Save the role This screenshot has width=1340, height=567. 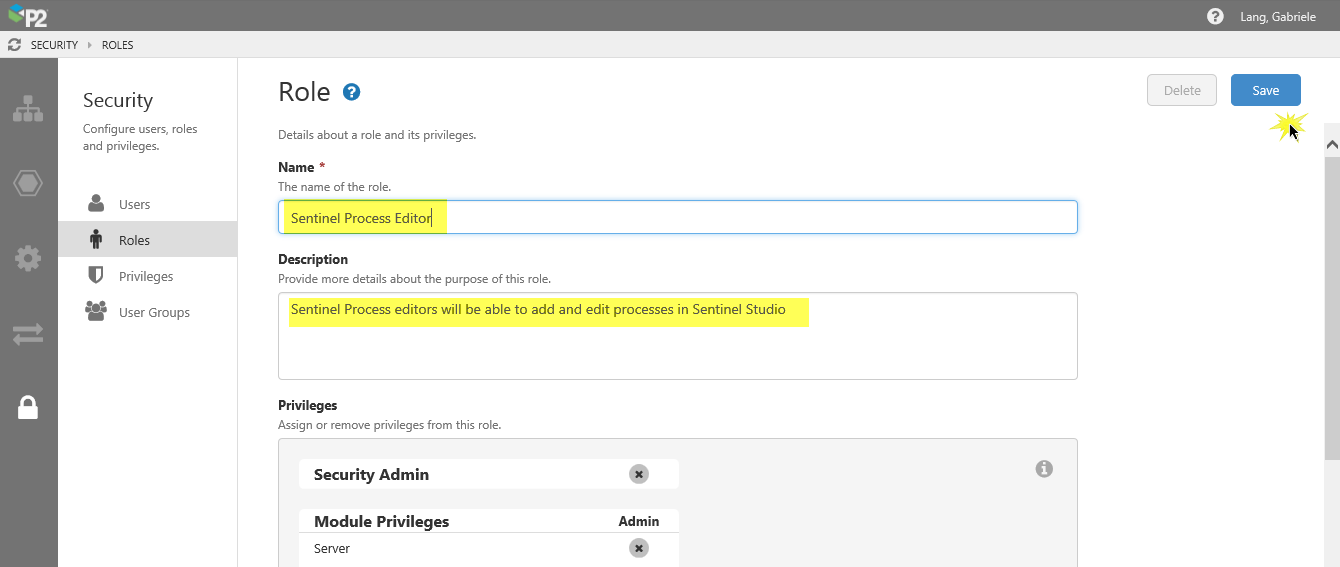pyautogui.click(x=1265, y=90)
